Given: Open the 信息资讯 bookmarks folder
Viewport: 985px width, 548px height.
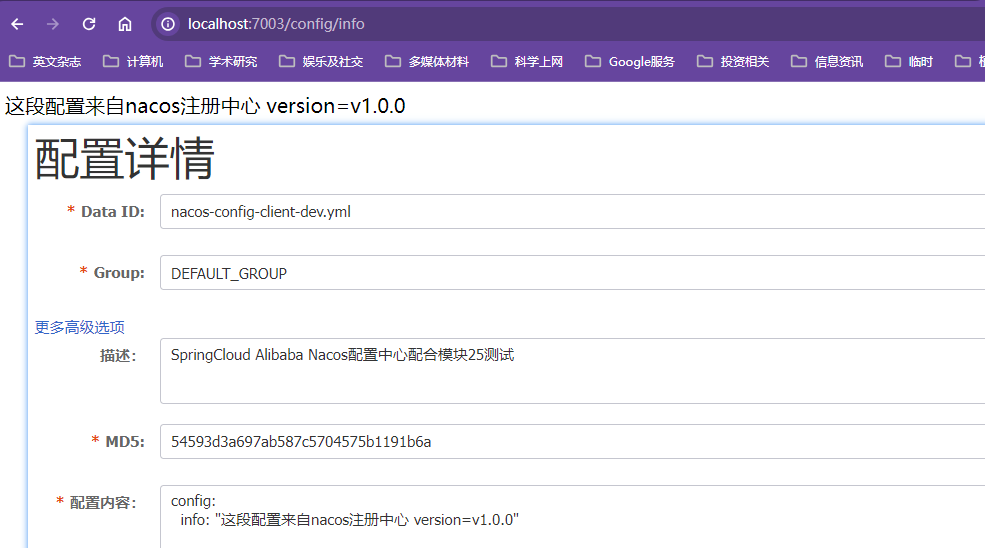Looking at the screenshot, I should coord(828,62).
